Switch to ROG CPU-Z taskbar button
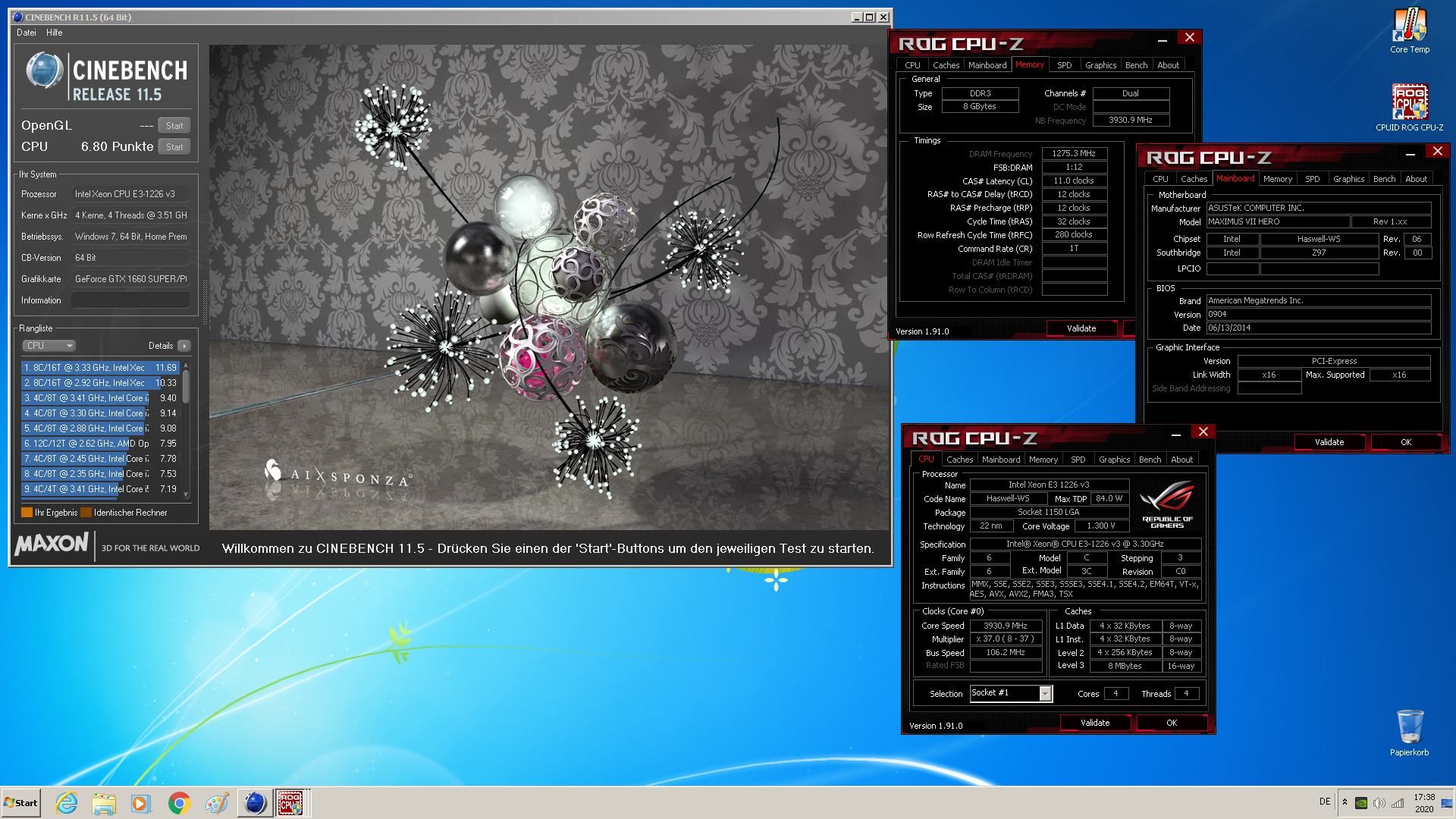1456x819 pixels. click(291, 803)
